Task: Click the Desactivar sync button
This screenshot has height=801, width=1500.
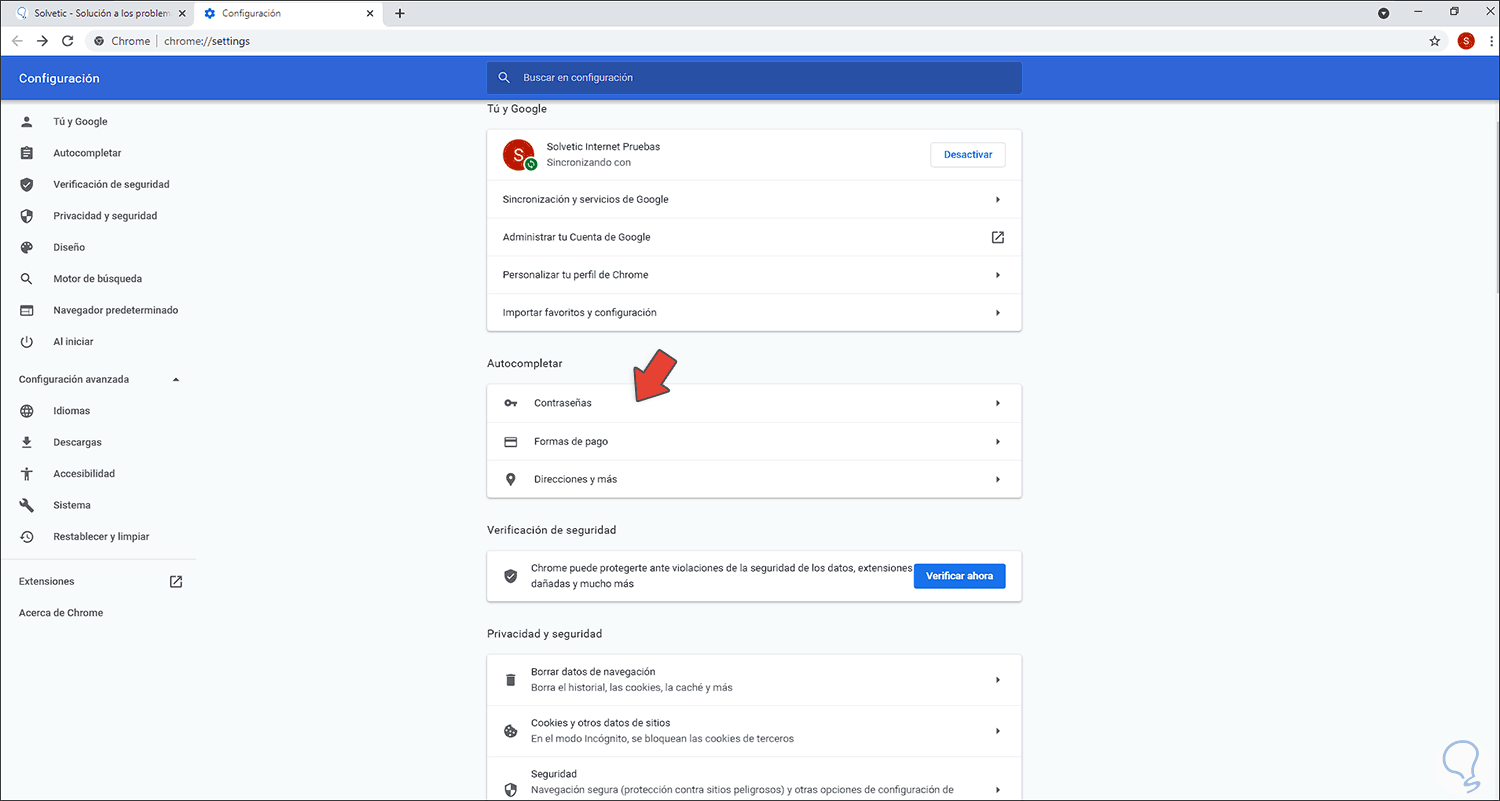Action: tap(968, 155)
